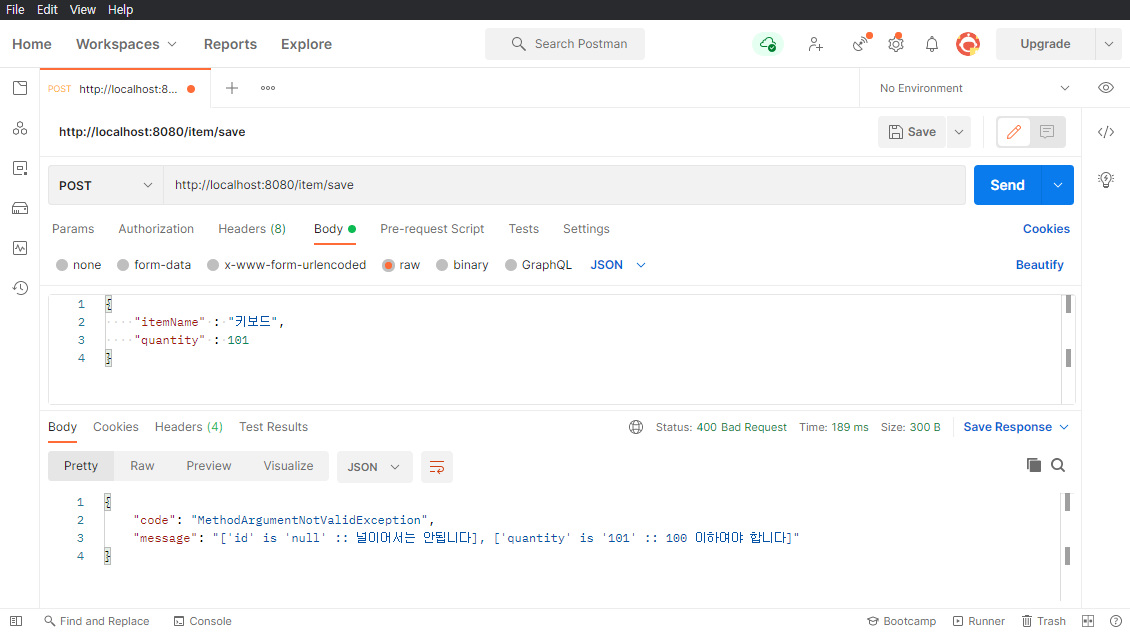1130x633 pixels.
Task: Open the Environments sidebar icon
Action: tap(20, 168)
